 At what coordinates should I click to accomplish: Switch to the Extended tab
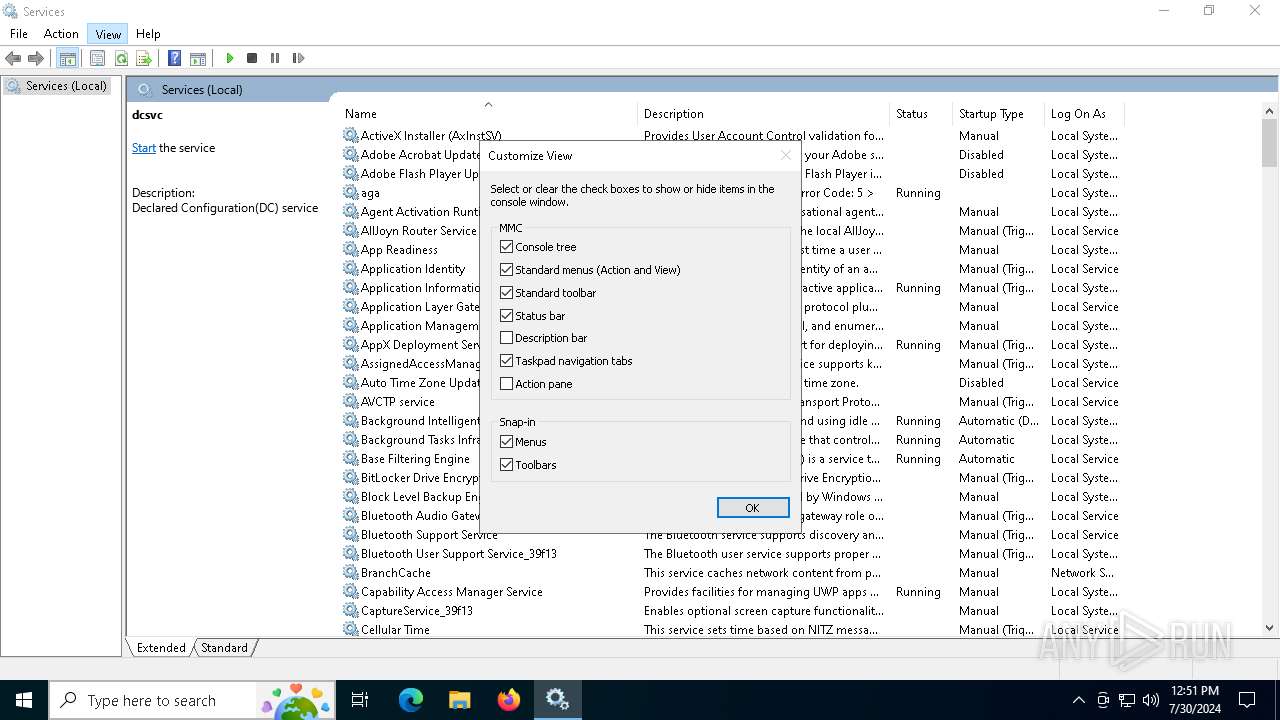pyautogui.click(x=161, y=647)
